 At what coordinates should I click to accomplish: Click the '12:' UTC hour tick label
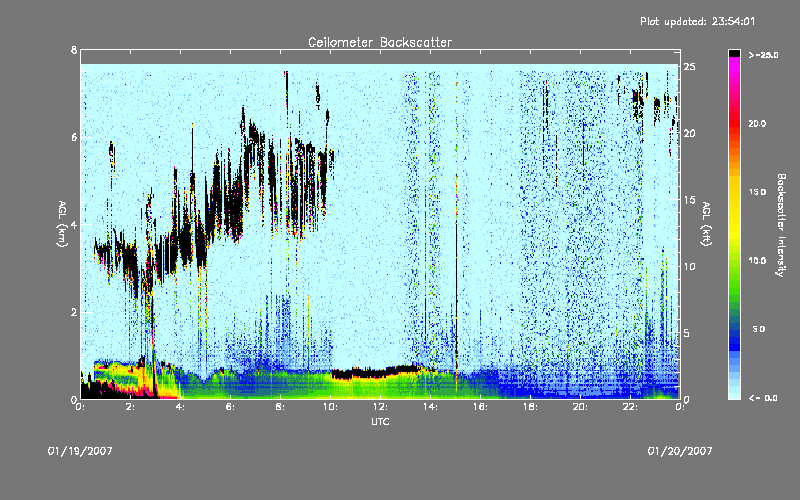380,407
